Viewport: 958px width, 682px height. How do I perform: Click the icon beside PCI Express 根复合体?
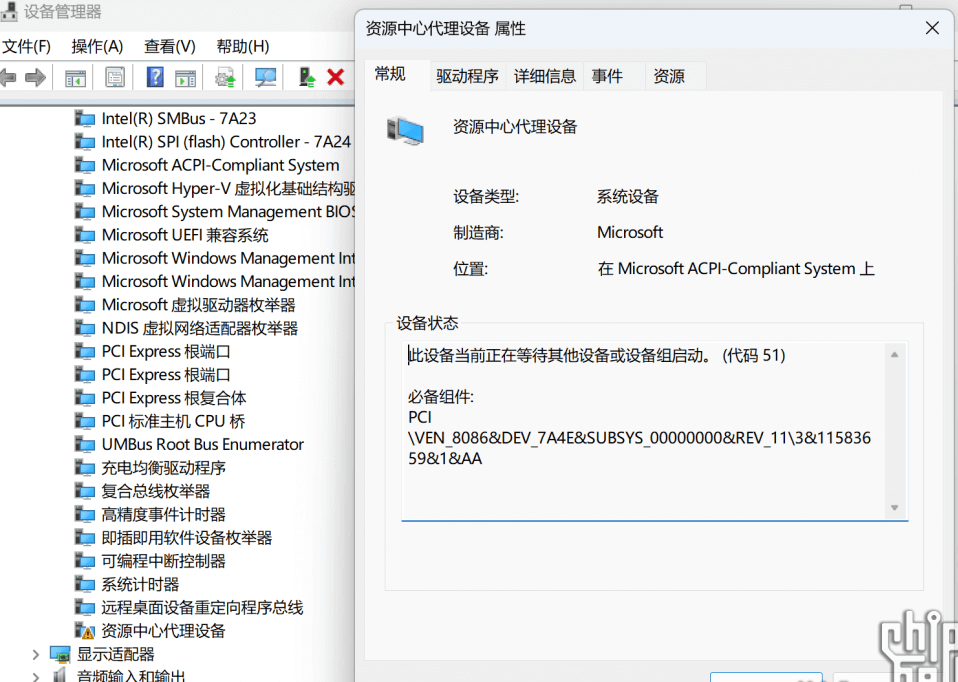[x=84, y=398]
